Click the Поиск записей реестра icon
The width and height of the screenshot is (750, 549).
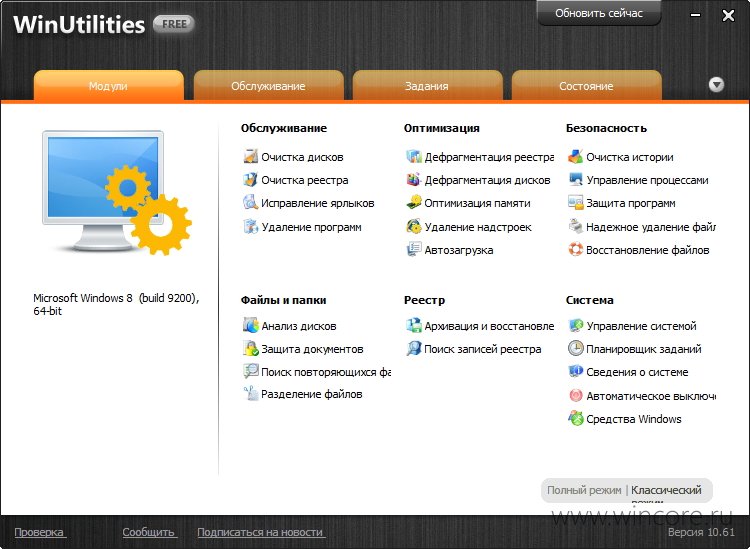413,349
